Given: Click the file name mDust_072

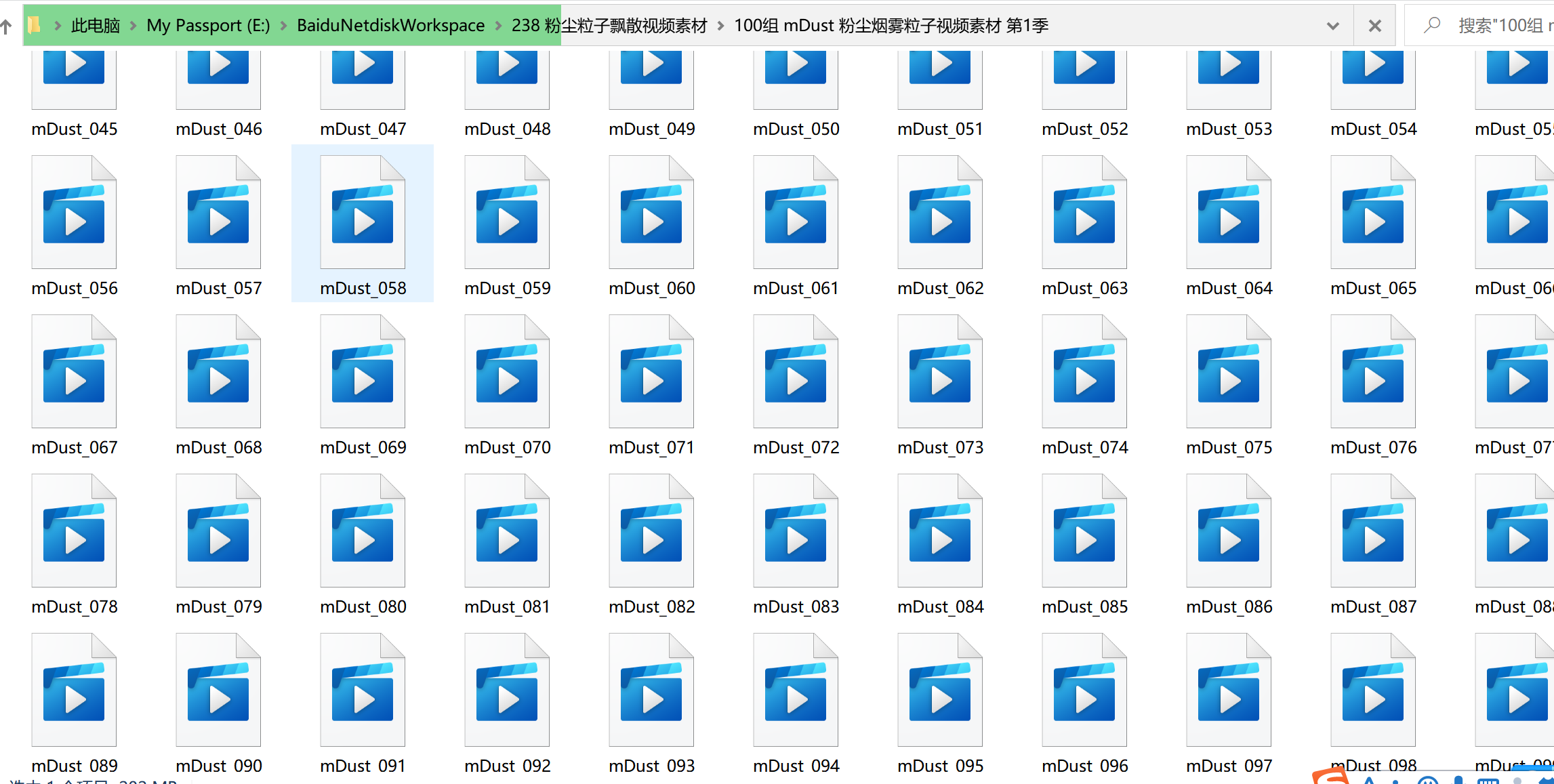Looking at the screenshot, I should pos(796,447).
